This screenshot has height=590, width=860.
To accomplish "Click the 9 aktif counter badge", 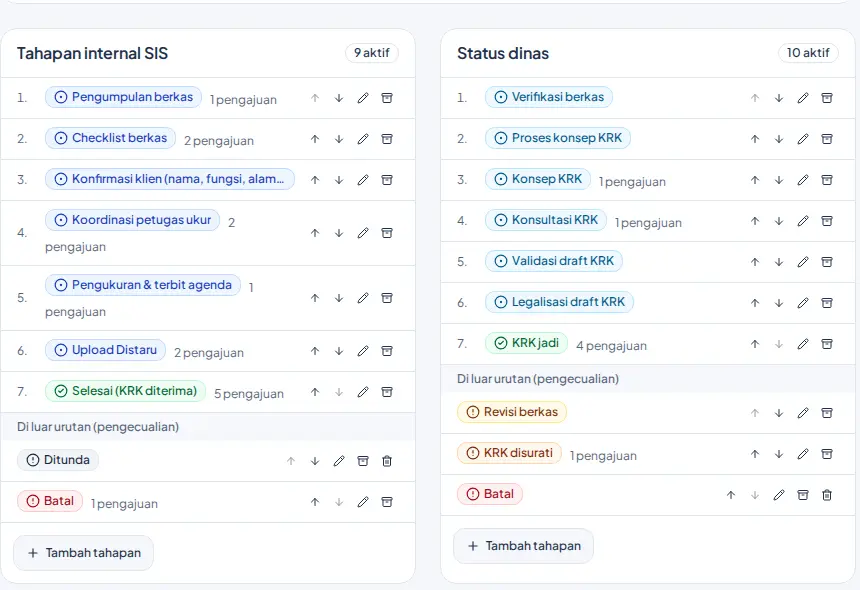I will point(372,53).
